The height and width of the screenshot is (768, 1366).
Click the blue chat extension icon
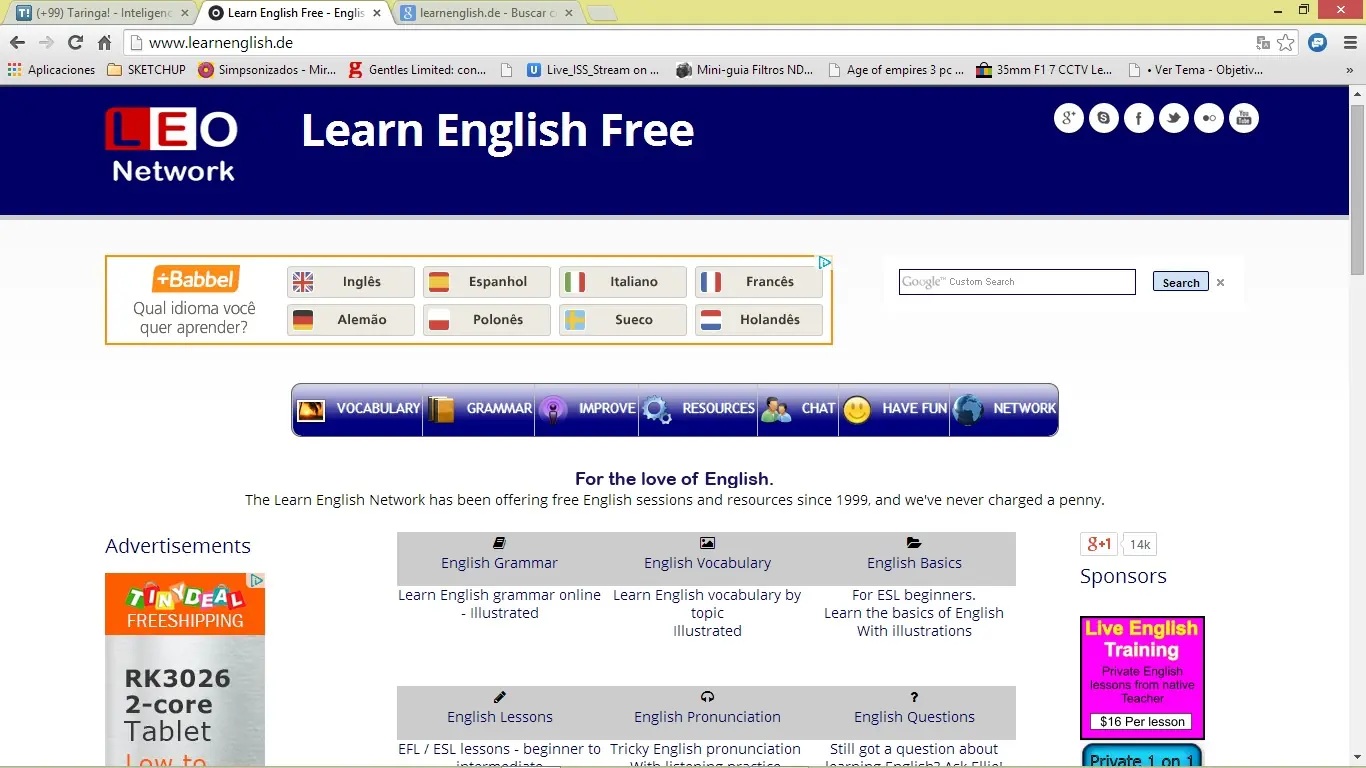pyautogui.click(x=1318, y=43)
